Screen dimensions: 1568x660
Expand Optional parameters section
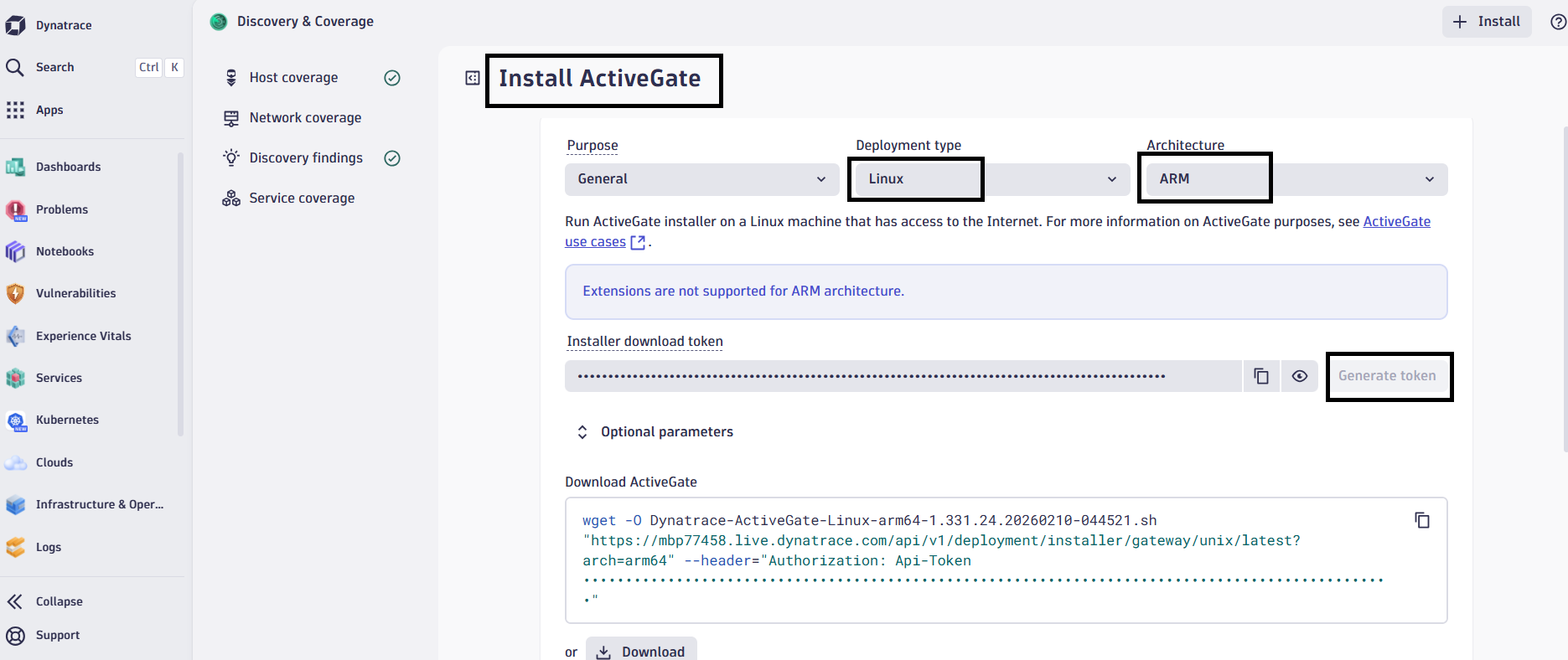(x=655, y=432)
